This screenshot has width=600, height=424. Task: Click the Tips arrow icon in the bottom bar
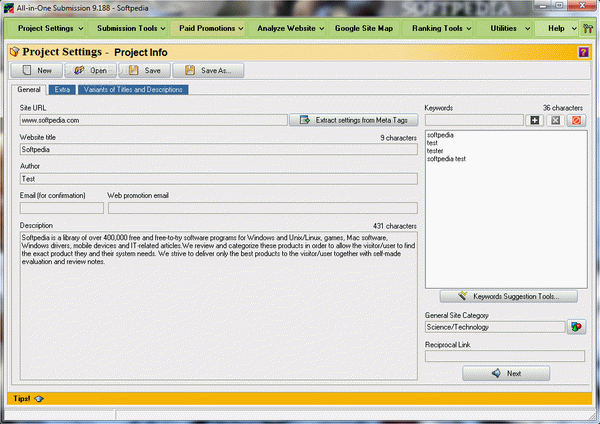click(x=39, y=399)
